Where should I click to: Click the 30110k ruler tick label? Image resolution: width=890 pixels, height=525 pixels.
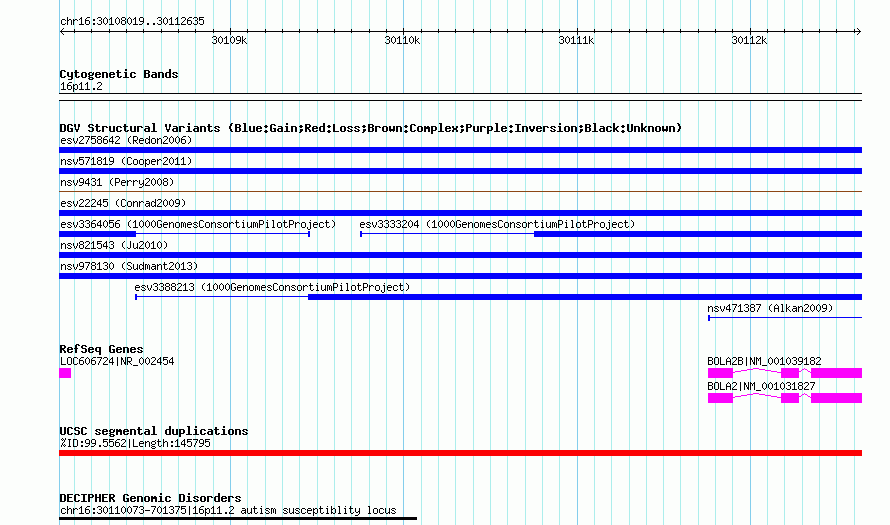(x=402, y=40)
